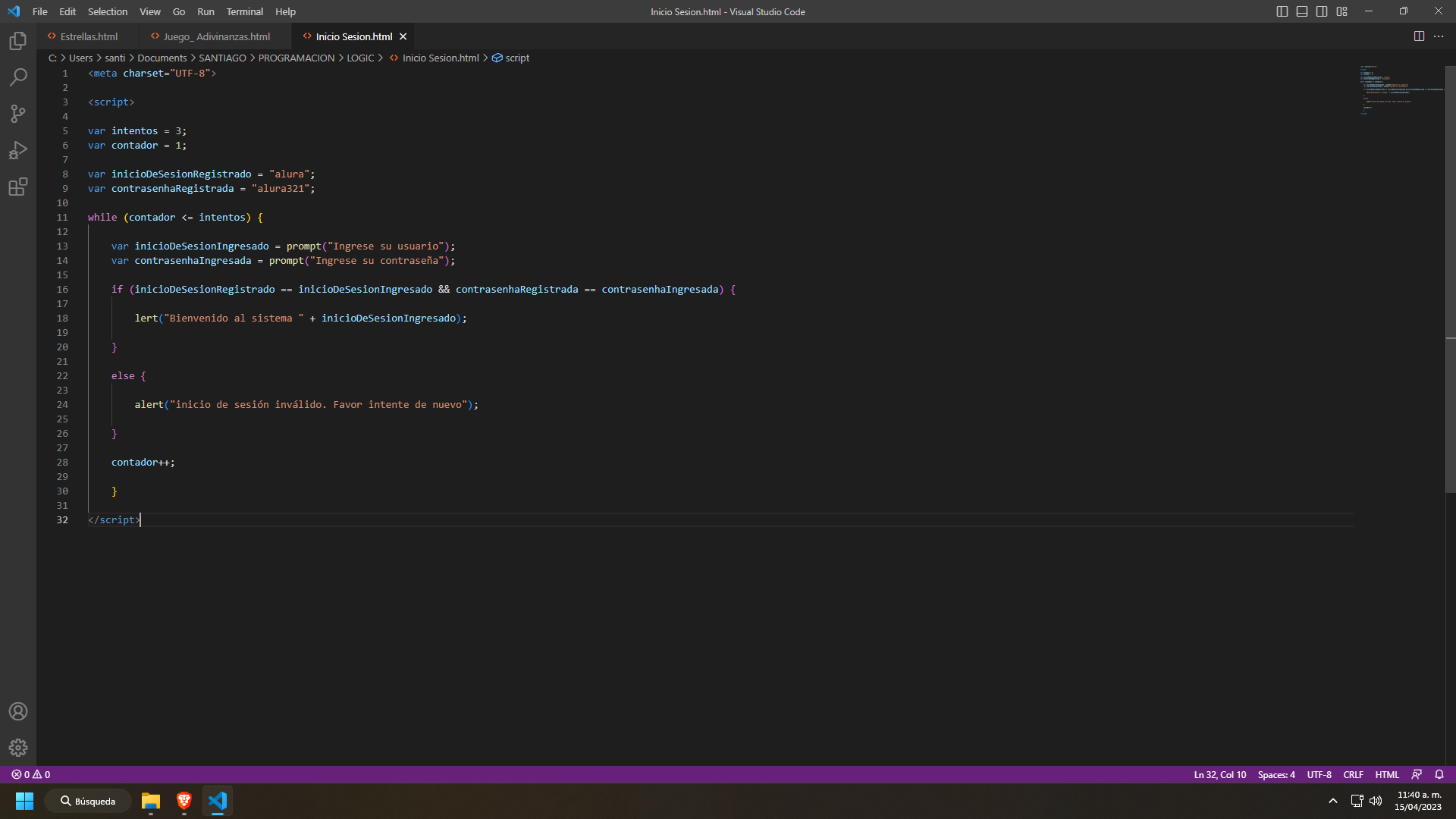Click the split editor right icon
The width and height of the screenshot is (1456, 819).
click(x=1419, y=36)
